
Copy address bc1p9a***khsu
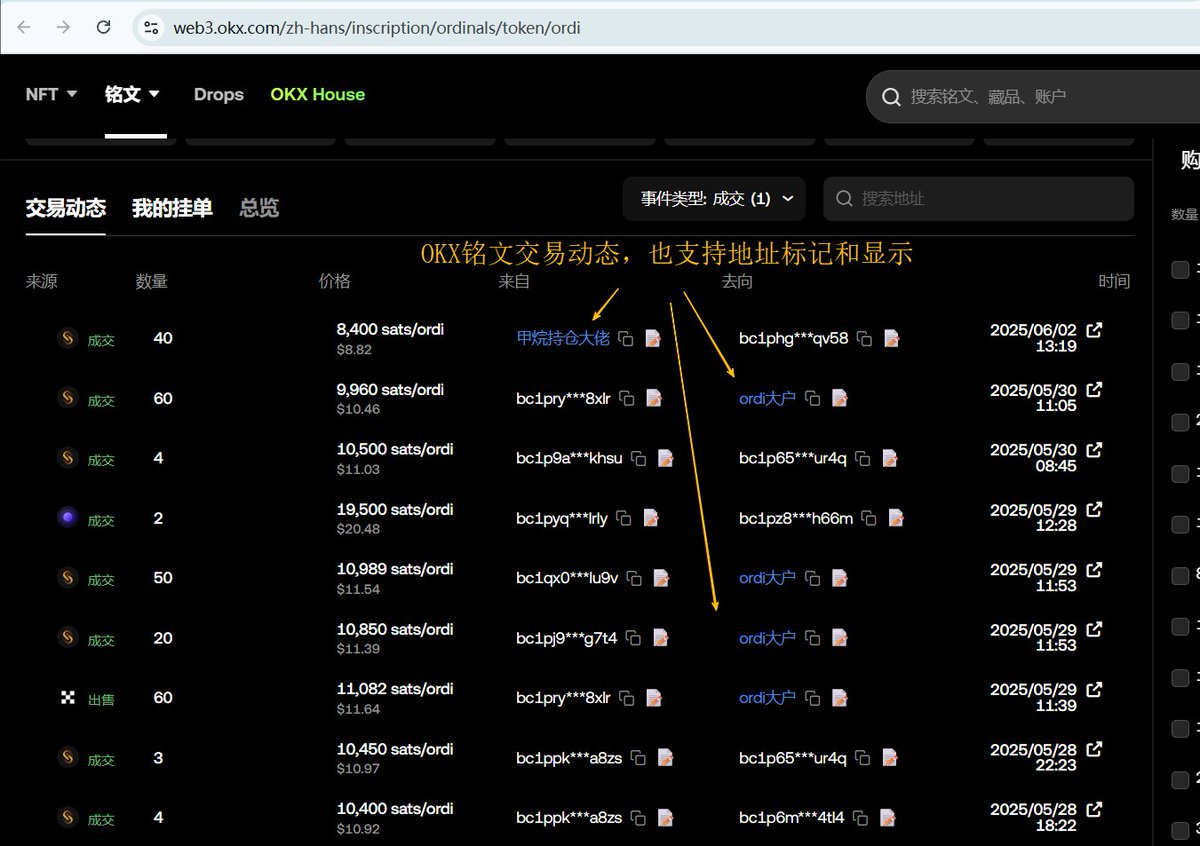pos(638,459)
